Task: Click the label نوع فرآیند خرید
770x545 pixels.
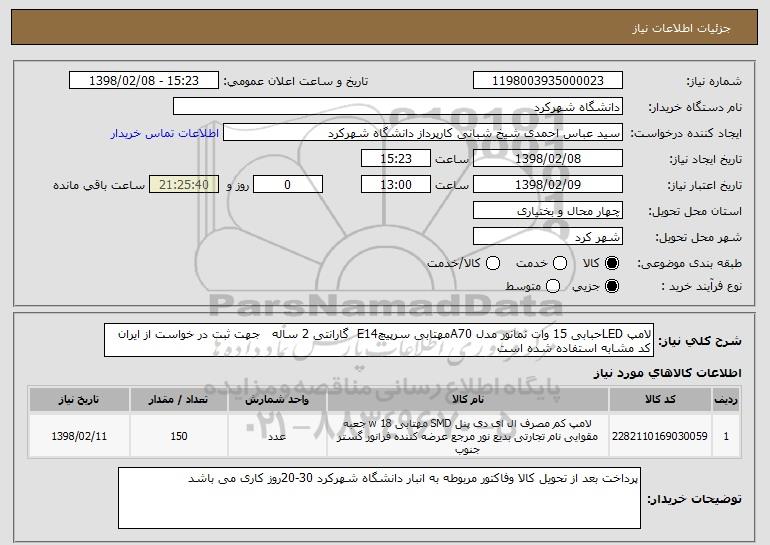Action: (x=701, y=286)
